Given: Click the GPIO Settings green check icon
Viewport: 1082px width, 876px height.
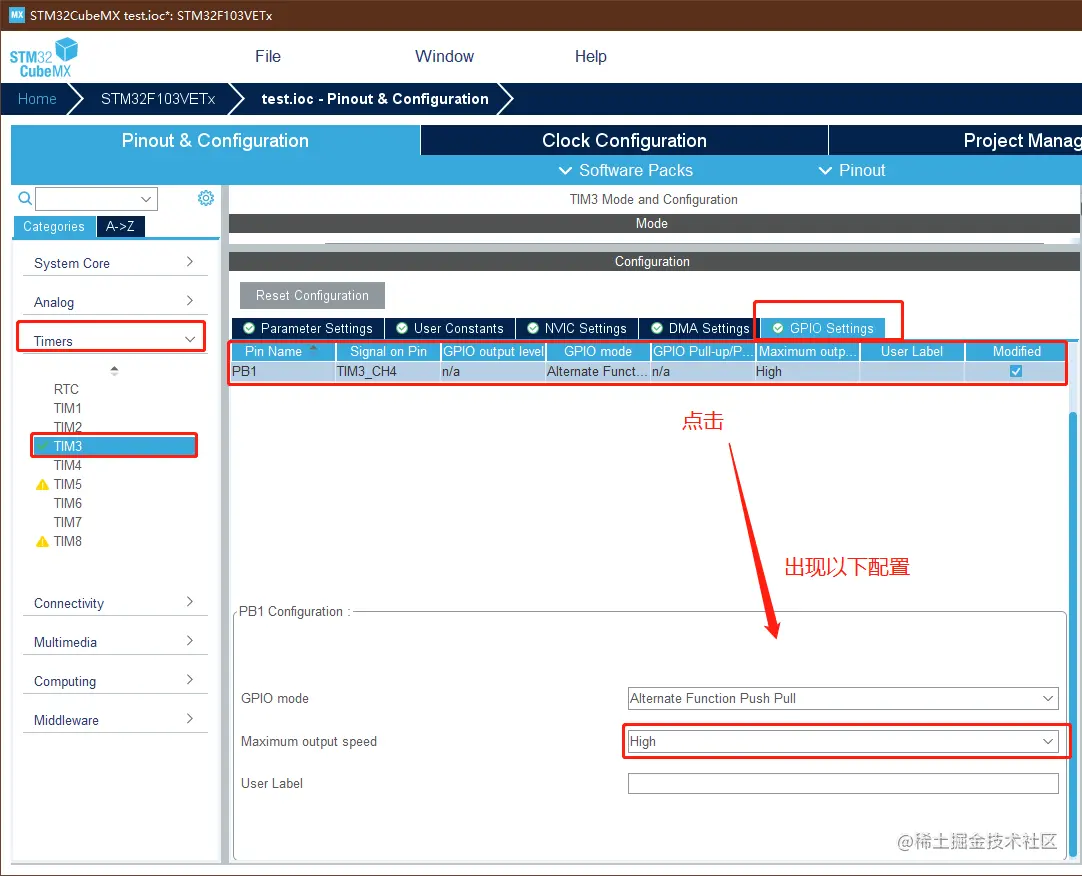Looking at the screenshot, I should tap(778, 329).
